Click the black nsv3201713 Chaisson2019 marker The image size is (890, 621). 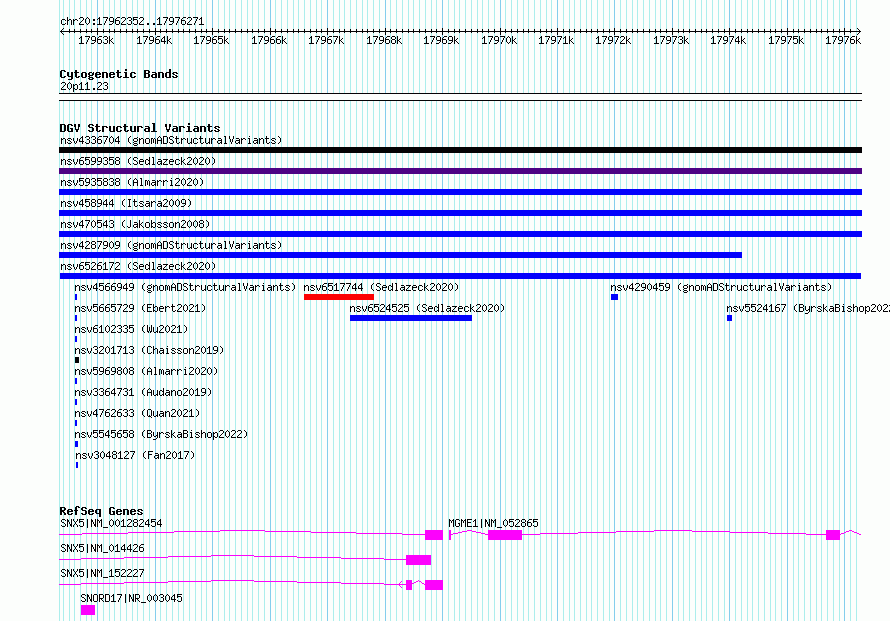pyautogui.click(x=77, y=360)
